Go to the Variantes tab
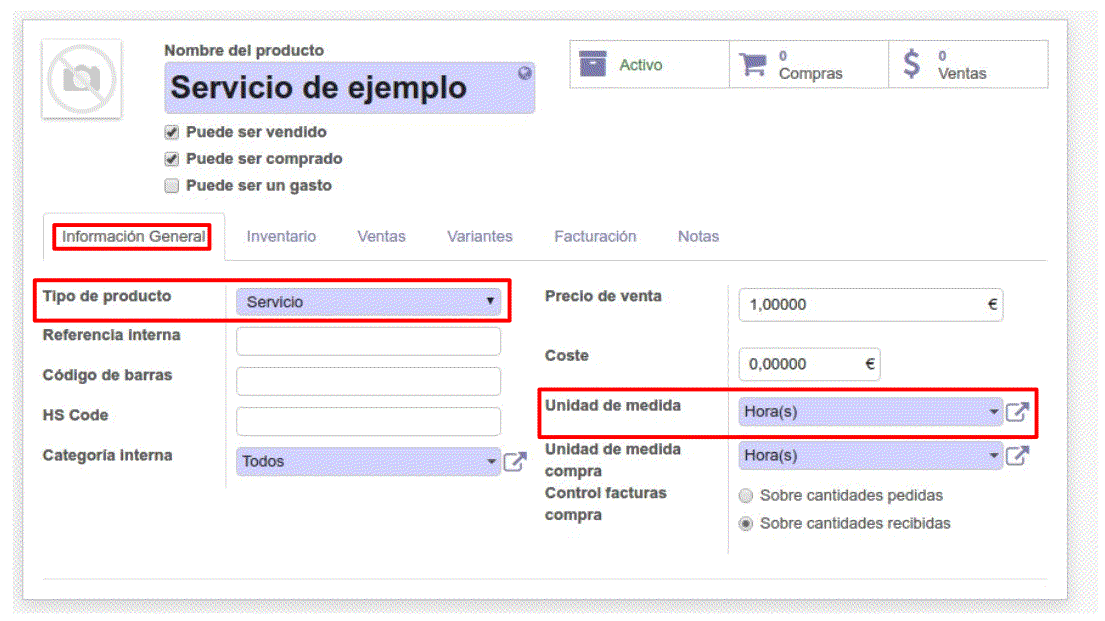Image resolution: width=1105 pixels, height=621 pixels. click(479, 237)
